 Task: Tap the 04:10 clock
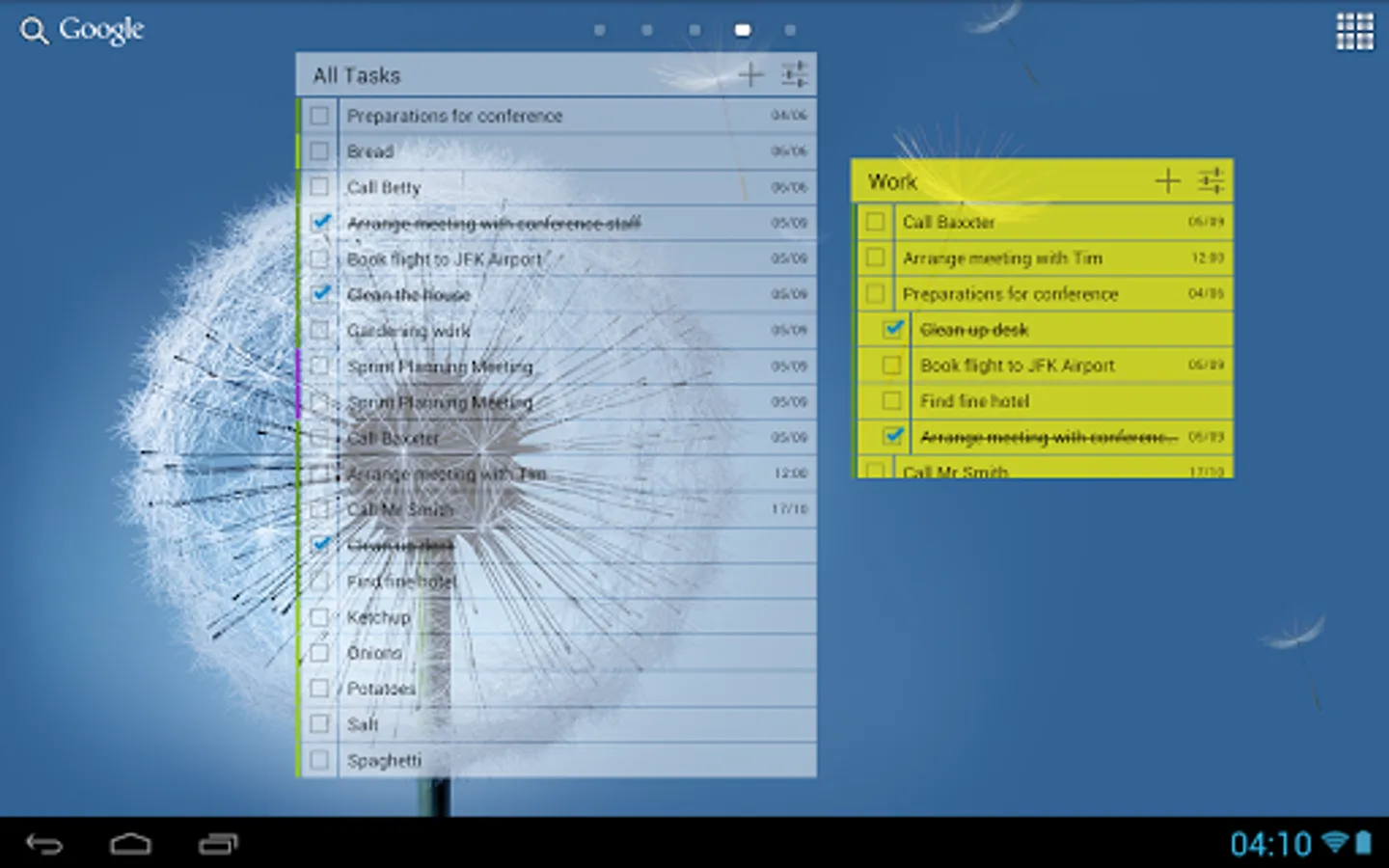pos(1270,844)
